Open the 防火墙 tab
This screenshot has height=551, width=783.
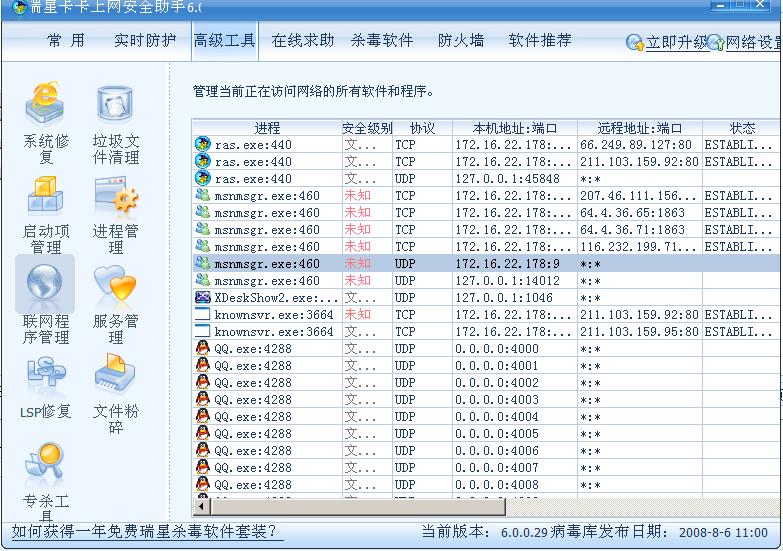coord(460,40)
